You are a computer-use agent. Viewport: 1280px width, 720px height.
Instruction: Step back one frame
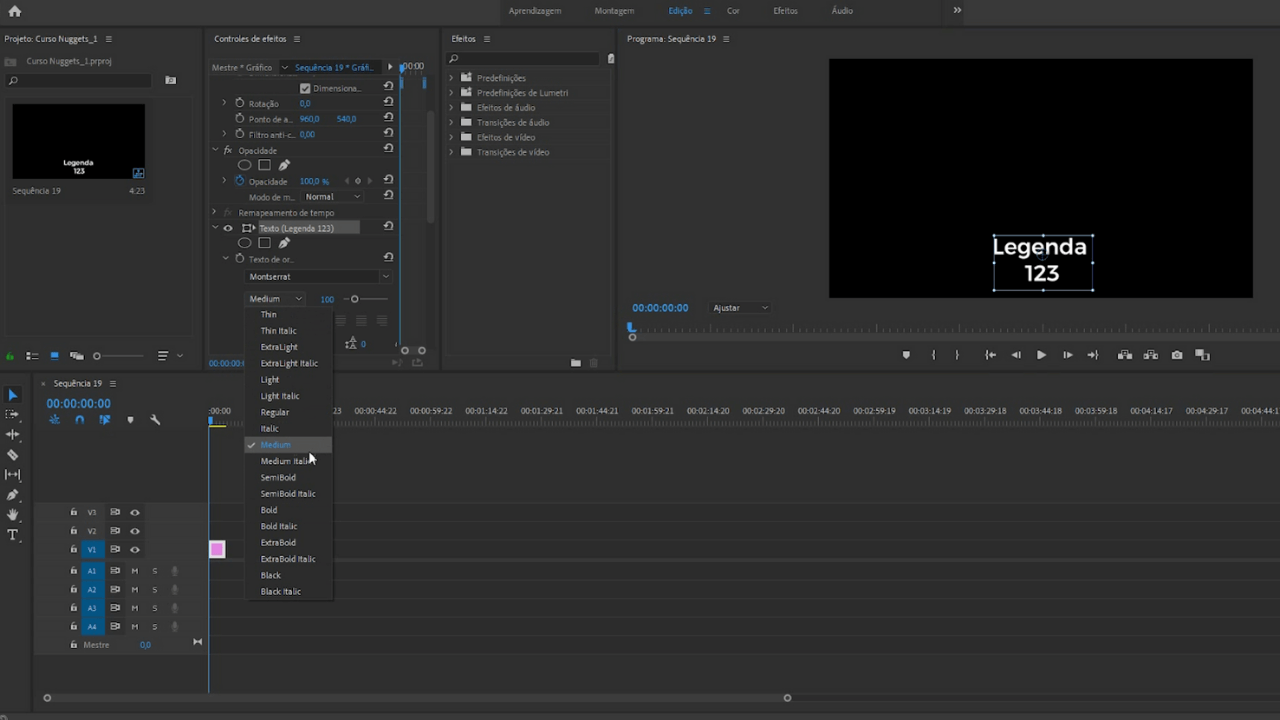(1016, 355)
